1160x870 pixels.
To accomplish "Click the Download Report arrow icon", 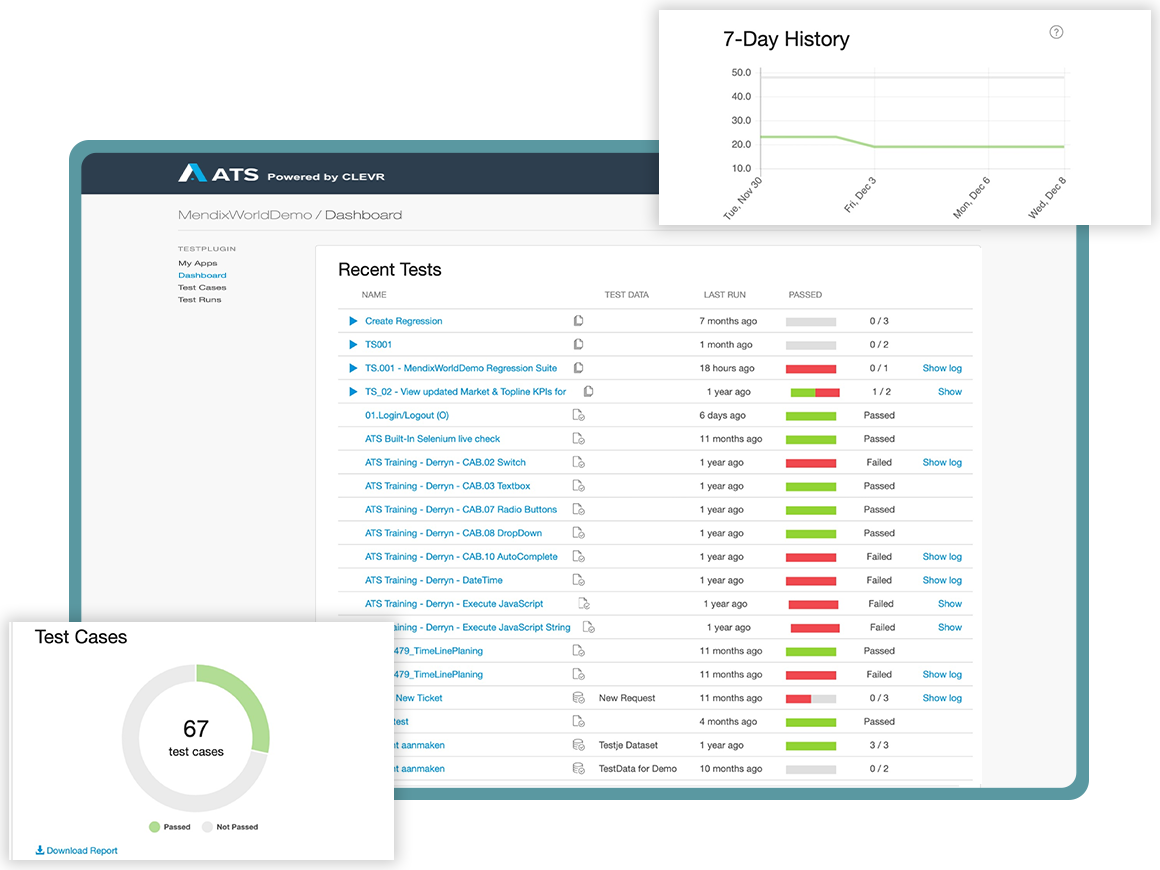I will (40, 850).
